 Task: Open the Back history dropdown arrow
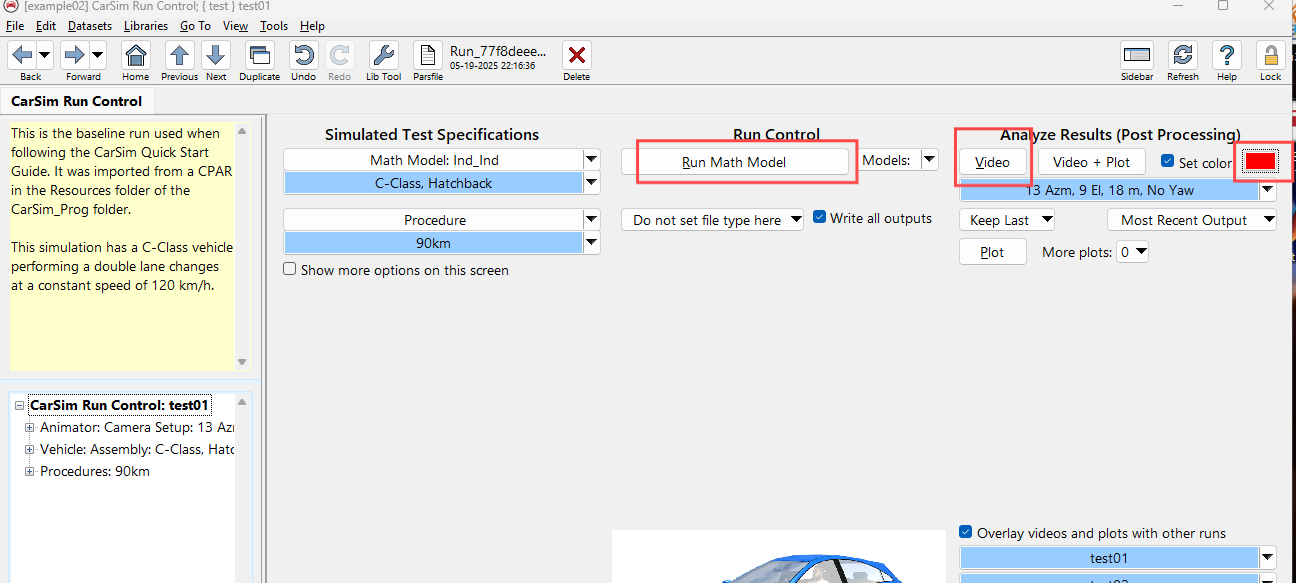(45, 55)
